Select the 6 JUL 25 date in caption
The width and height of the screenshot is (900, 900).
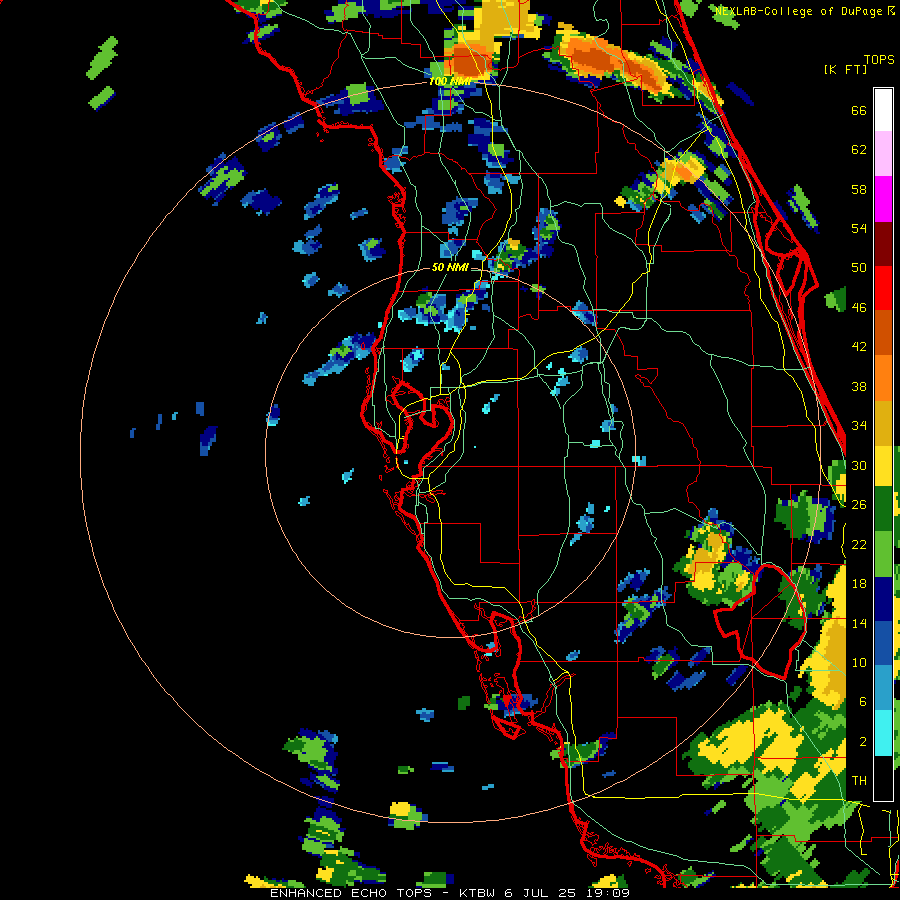click(542, 893)
